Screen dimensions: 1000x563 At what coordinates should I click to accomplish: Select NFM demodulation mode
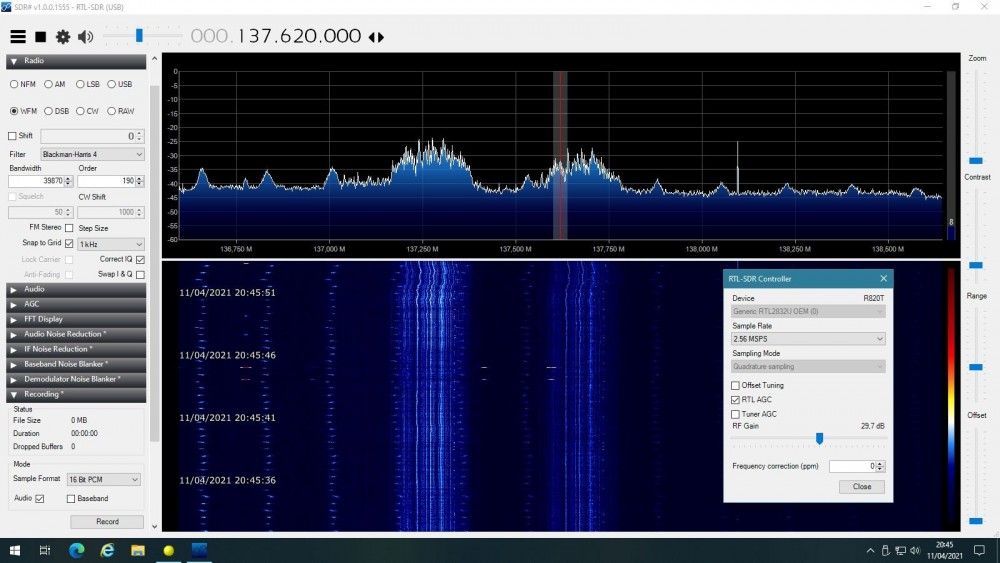point(23,84)
